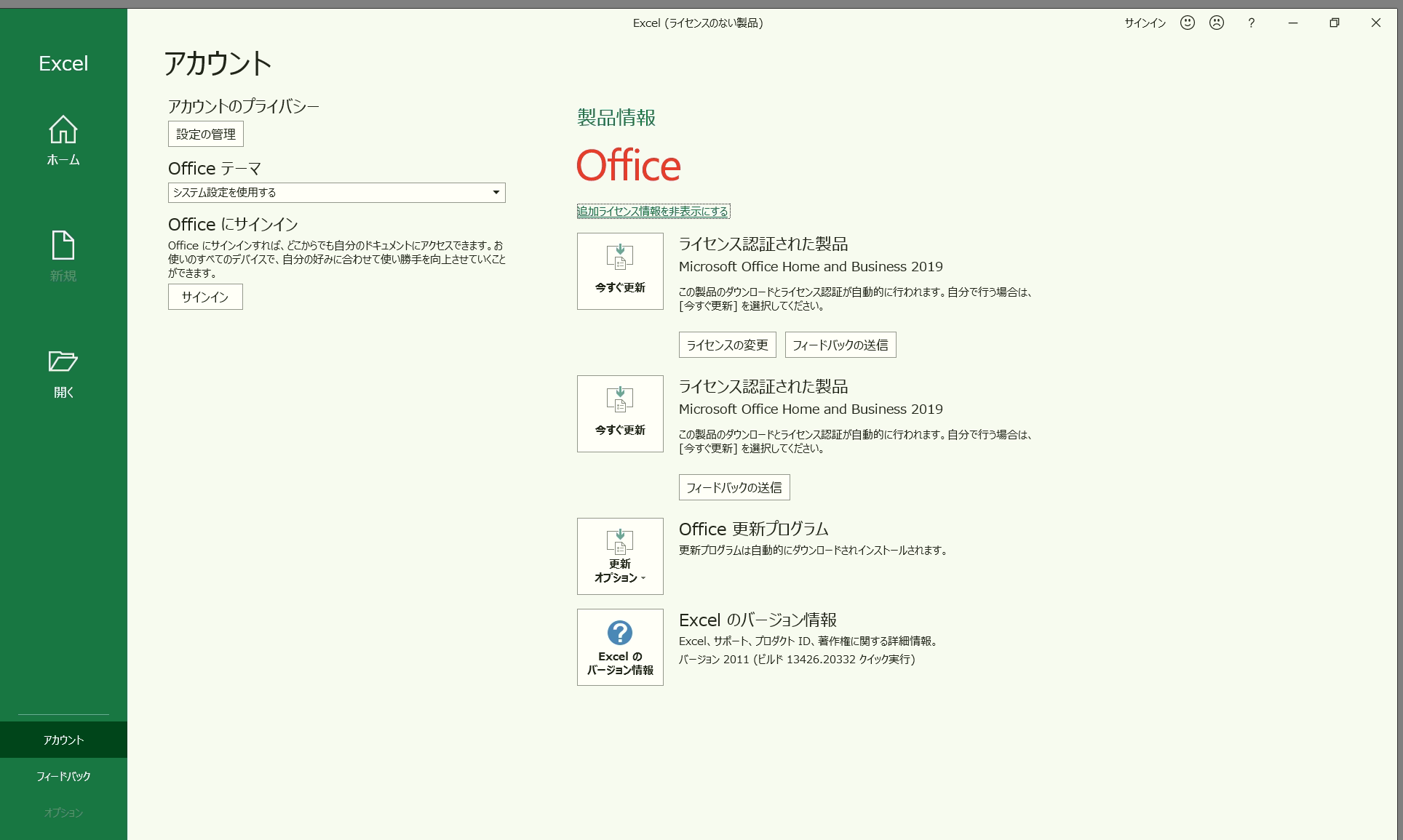1403x840 pixels.
Task: Click the Excel のバージョン情報 heading
Action: [x=758, y=620]
